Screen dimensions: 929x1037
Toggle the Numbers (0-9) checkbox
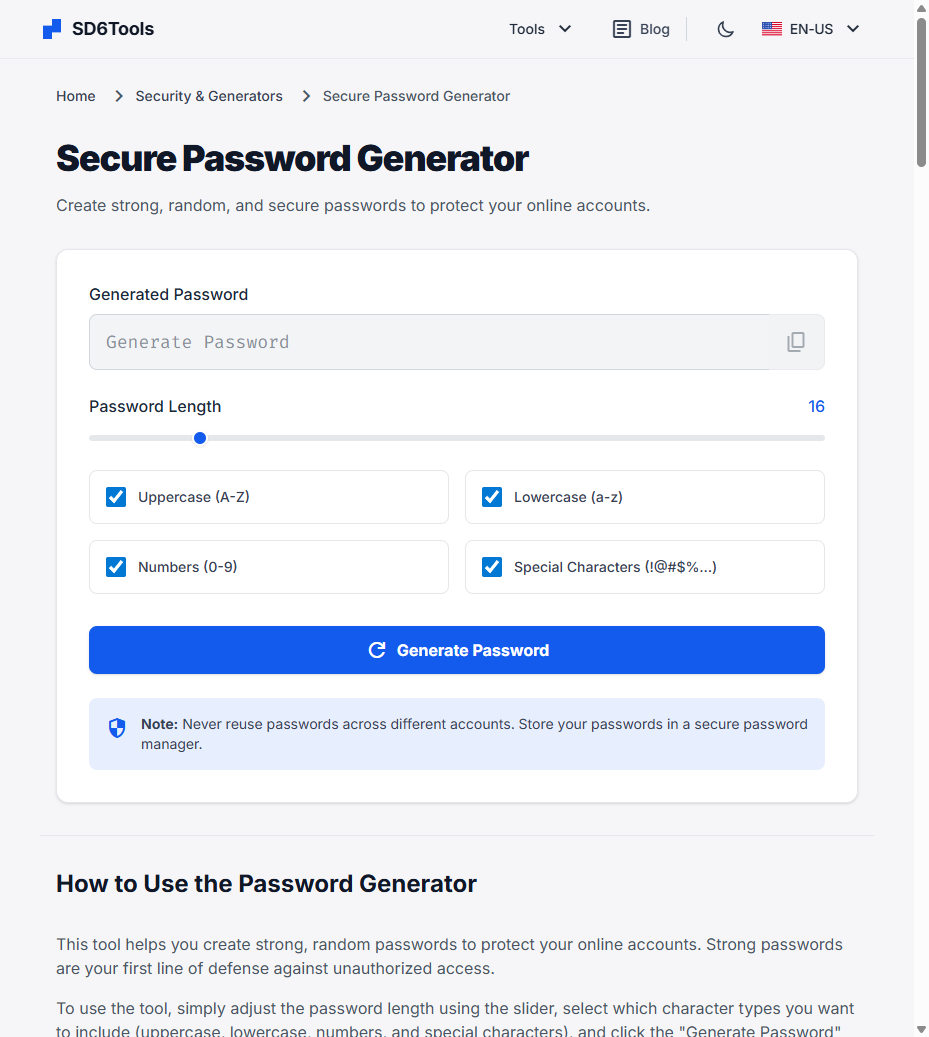[x=116, y=567]
